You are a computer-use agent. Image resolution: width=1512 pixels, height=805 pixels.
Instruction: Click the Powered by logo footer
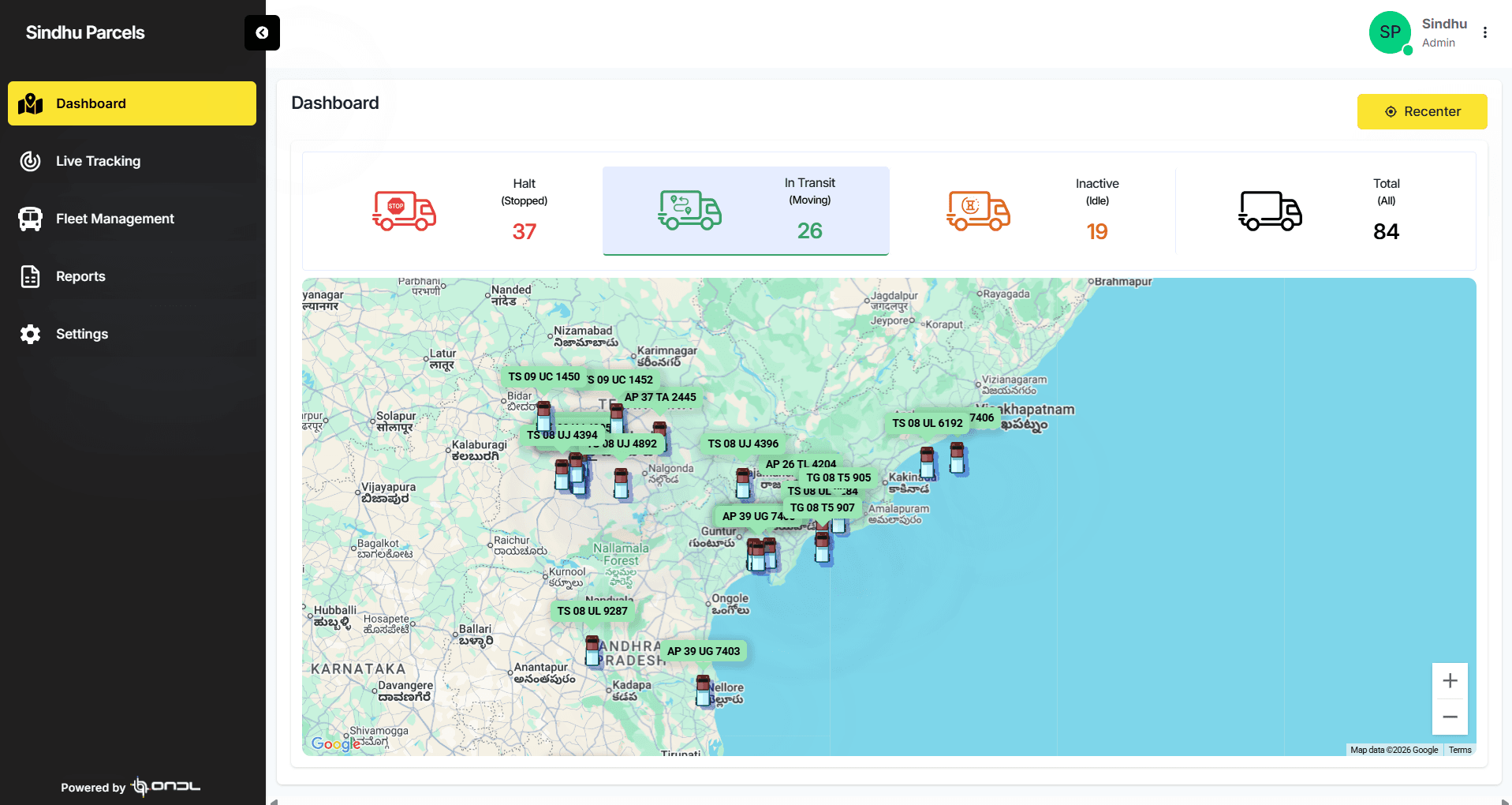[x=131, y=787]
